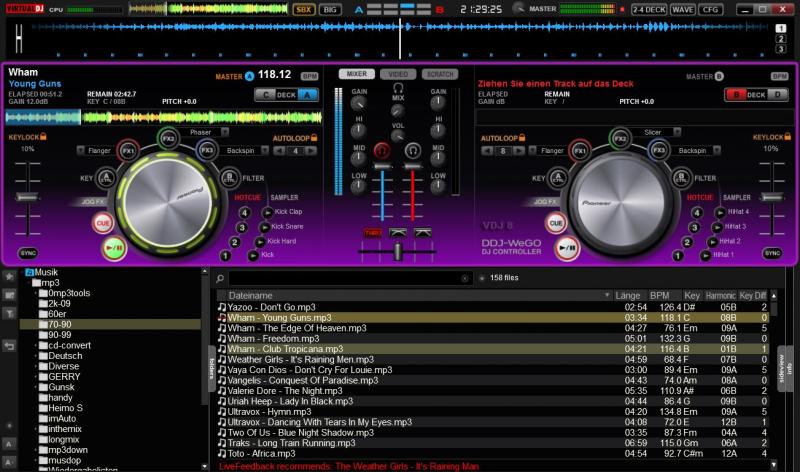
Task: Click the left deck SYNC button
Action: (28, 253)
